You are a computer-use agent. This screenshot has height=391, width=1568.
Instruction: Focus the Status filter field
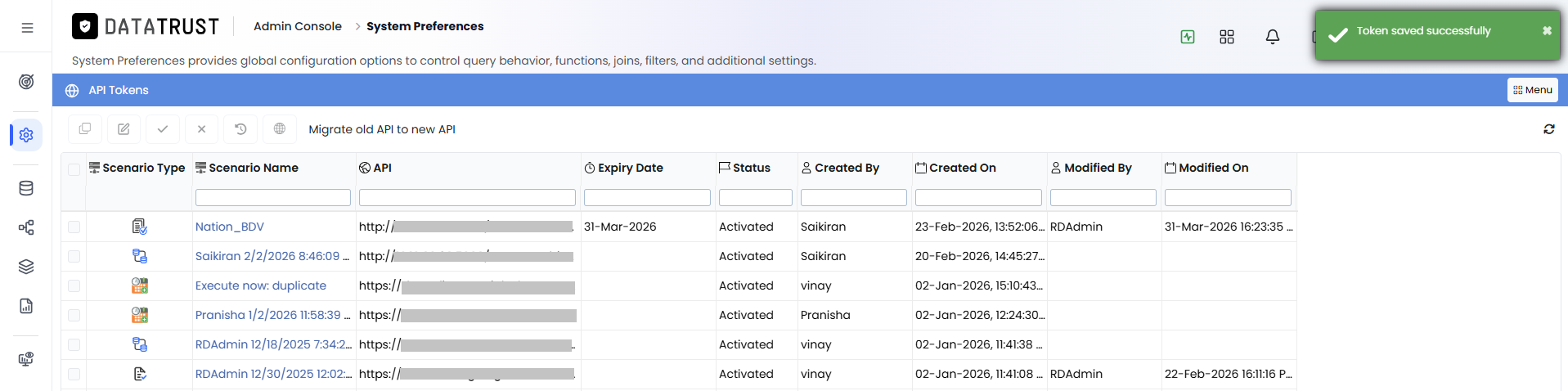[756, 197]
